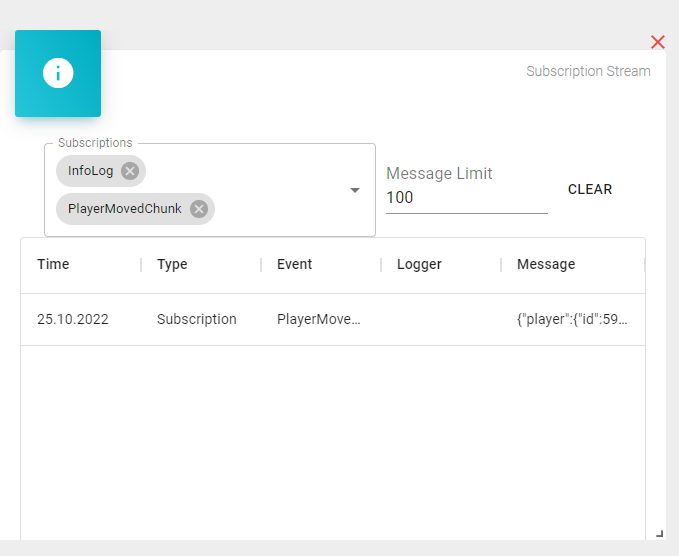Click the Message column header
The image size is (679, 556).
(546, 265)
